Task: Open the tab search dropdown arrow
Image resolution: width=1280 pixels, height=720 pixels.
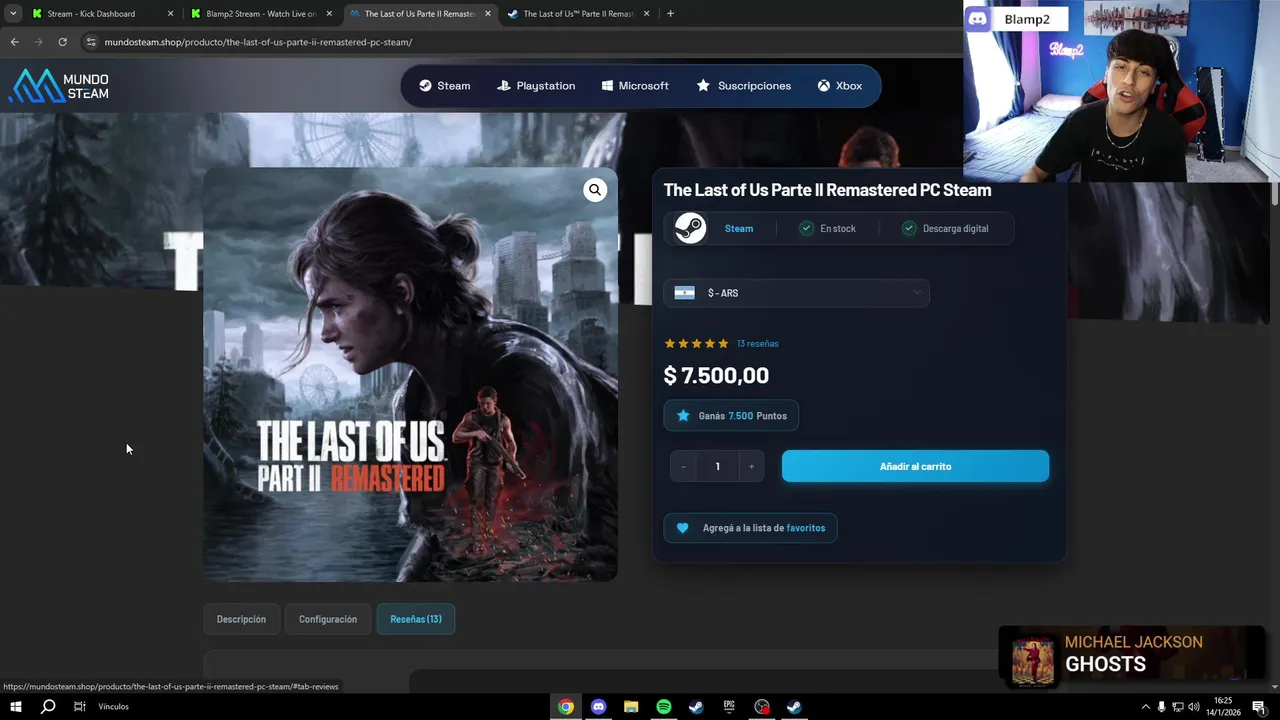Action: click(13, 14)
